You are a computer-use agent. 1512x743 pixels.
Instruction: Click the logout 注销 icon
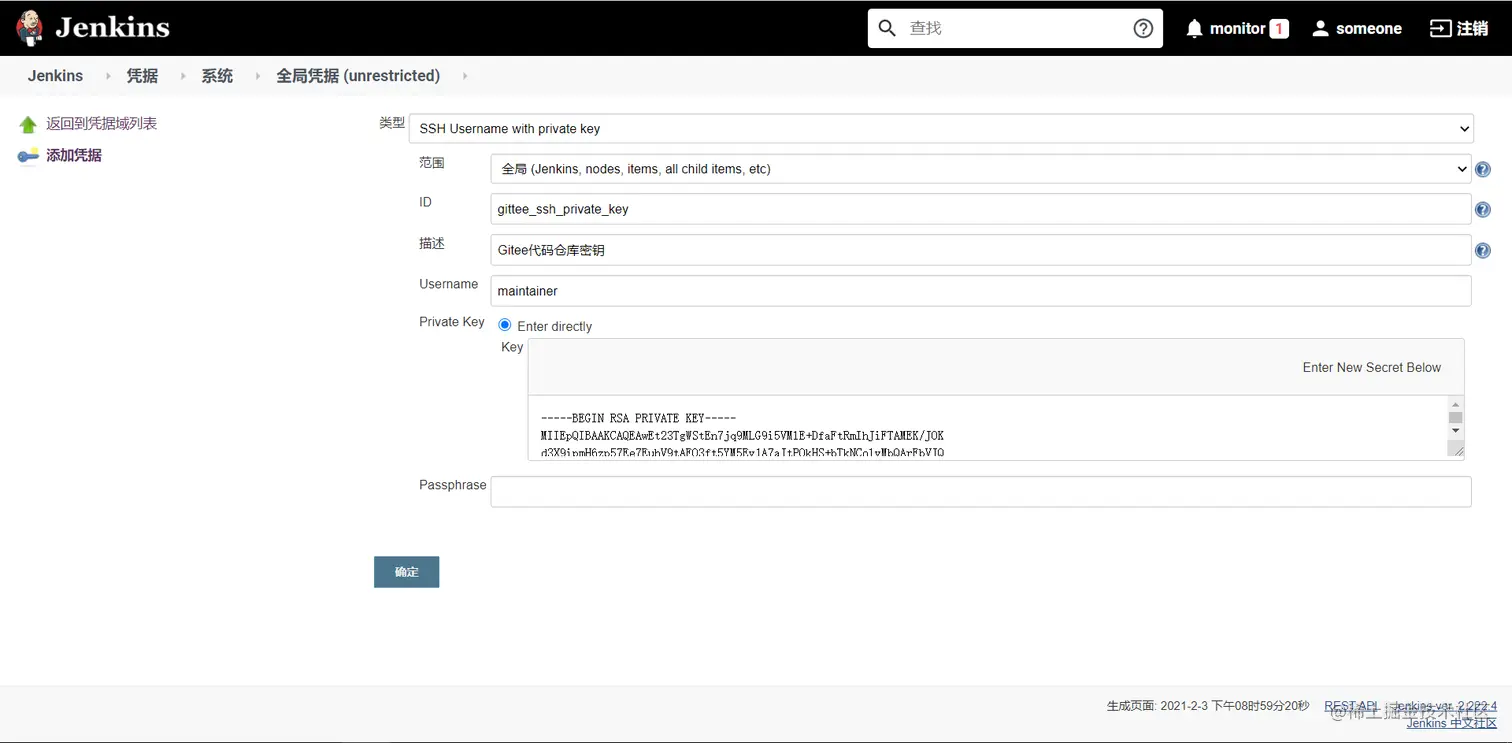[1440, 28]
